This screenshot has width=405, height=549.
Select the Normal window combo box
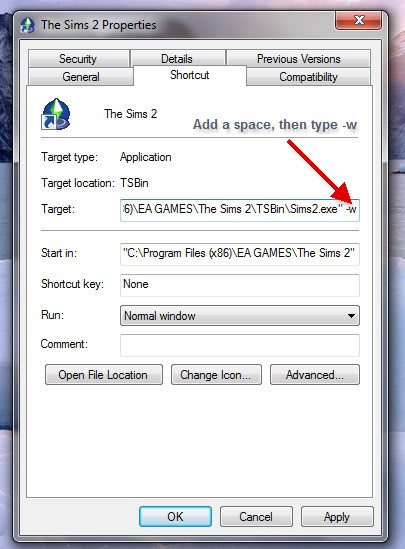coord(240,316)
